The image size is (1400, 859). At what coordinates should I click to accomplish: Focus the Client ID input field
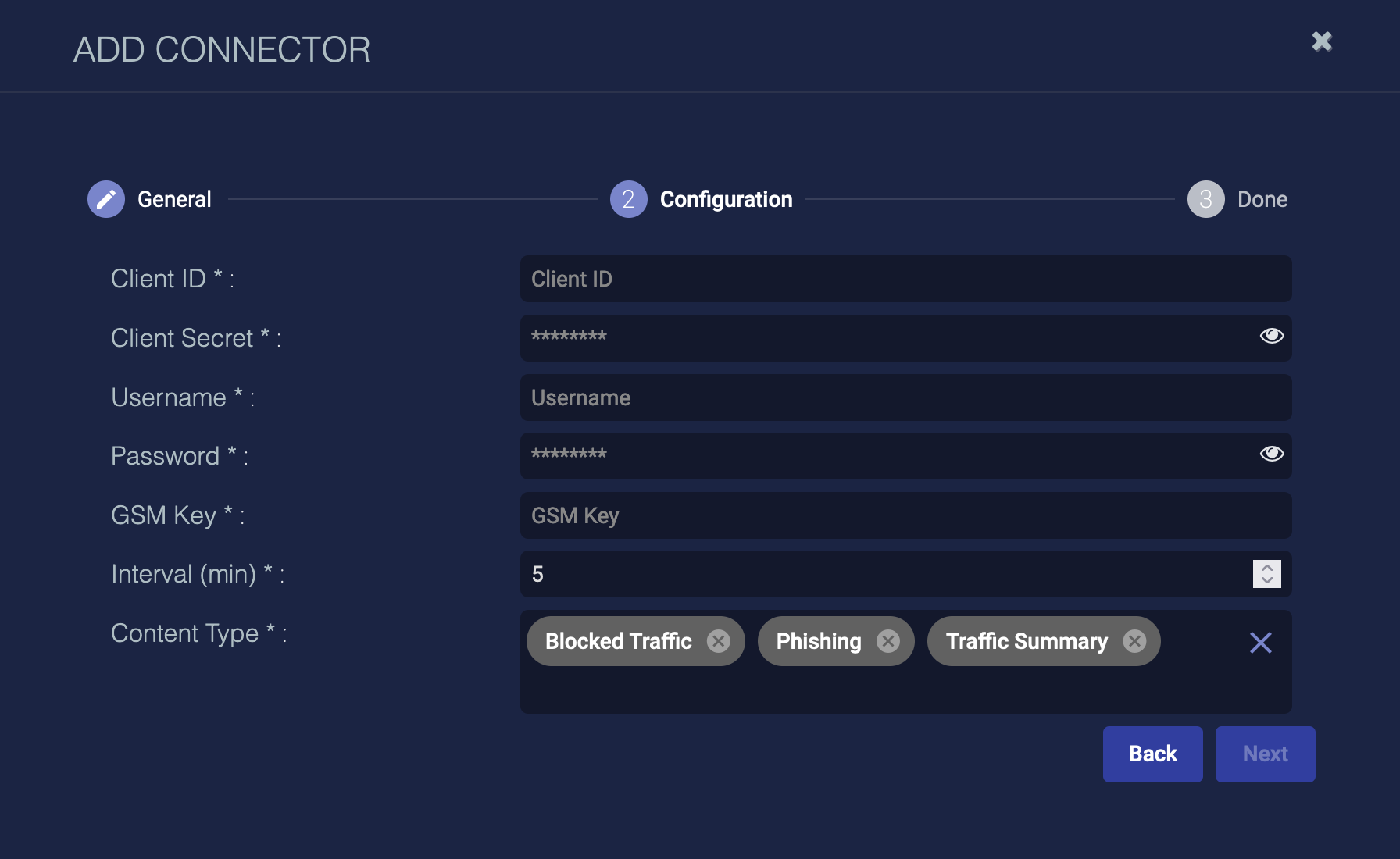pyautogui.click(x=905, y=279)
